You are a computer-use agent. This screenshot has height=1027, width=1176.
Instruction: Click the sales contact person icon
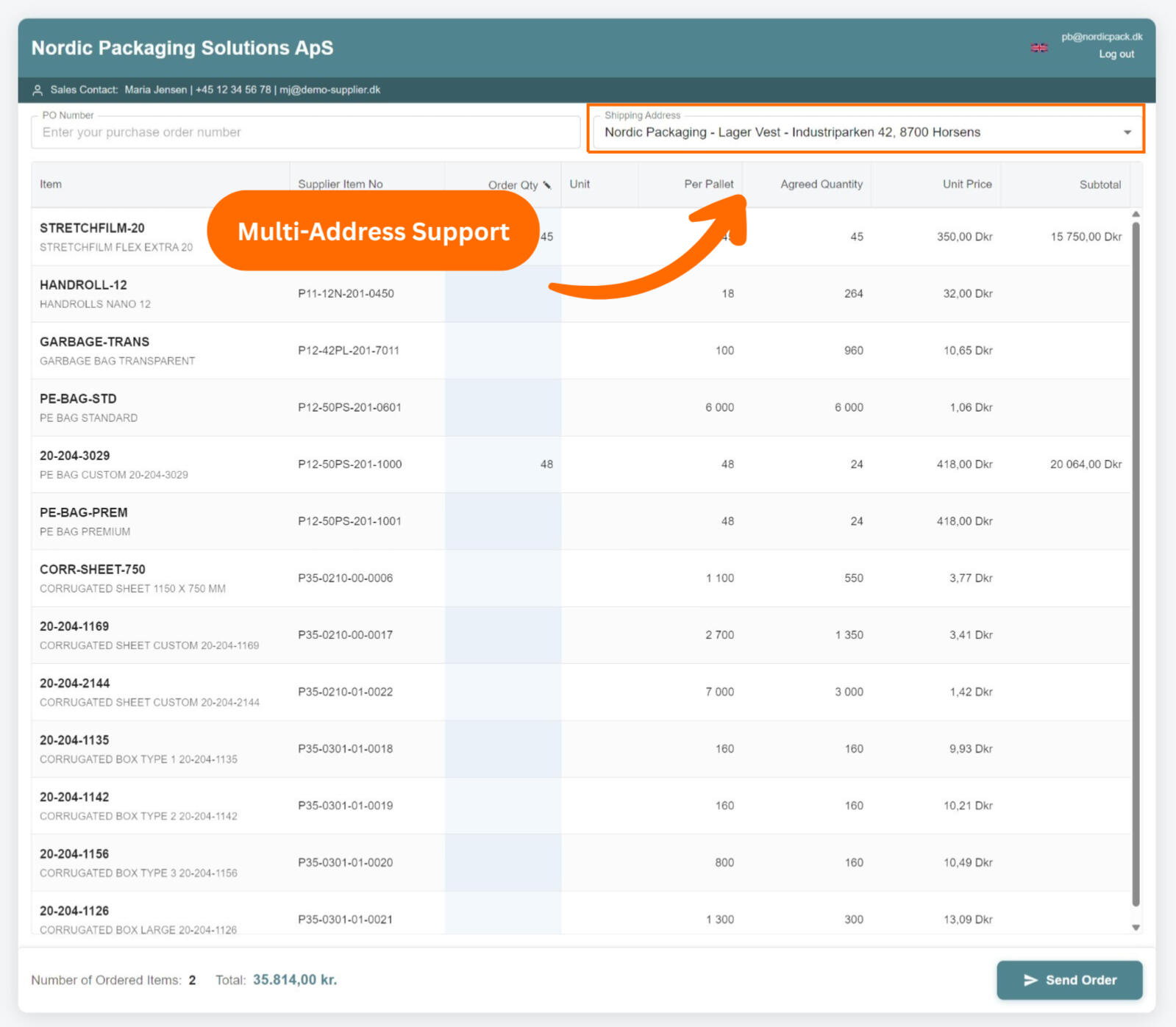38,90
